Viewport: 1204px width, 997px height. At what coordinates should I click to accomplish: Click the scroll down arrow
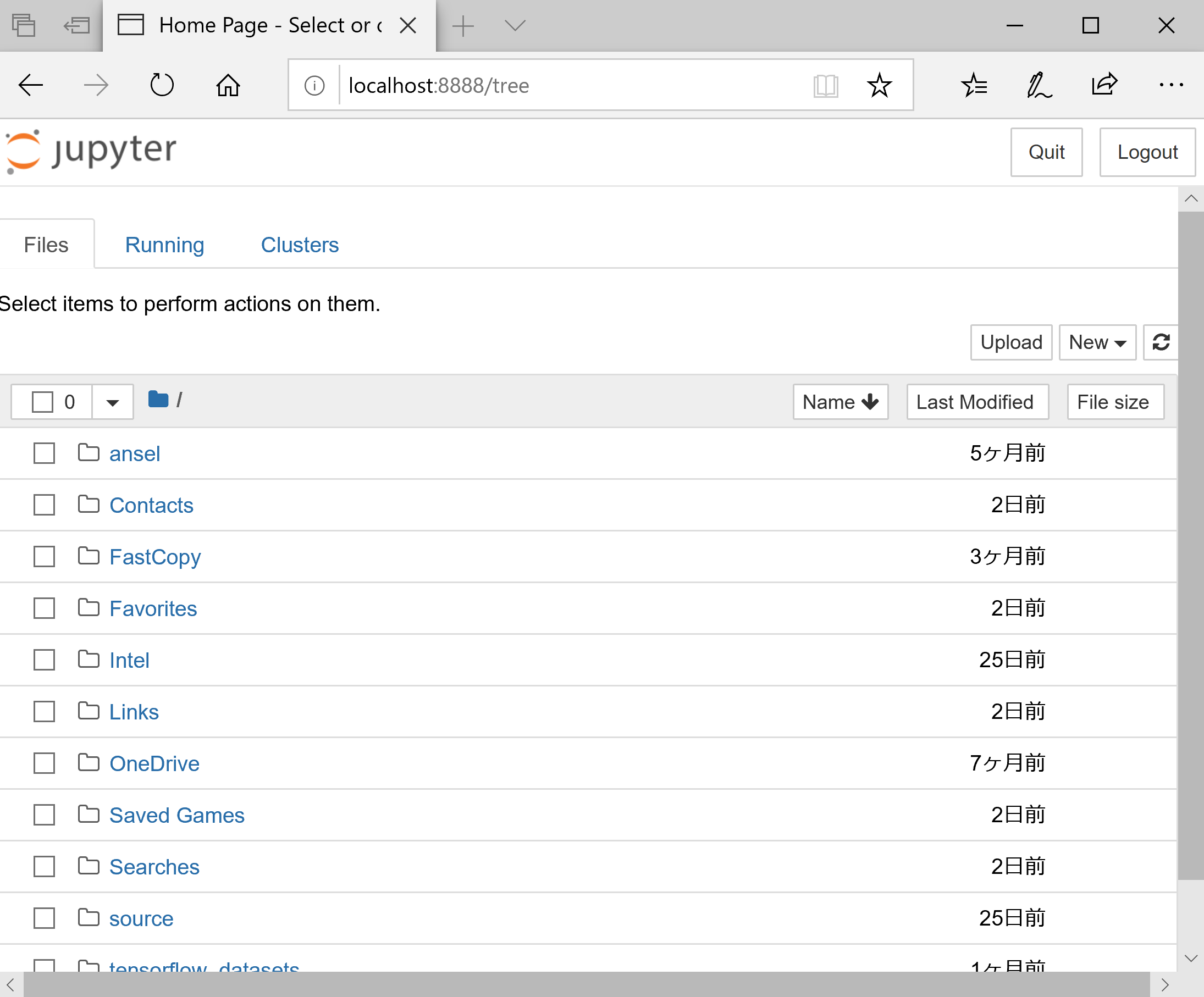(x=1191, y=958)
